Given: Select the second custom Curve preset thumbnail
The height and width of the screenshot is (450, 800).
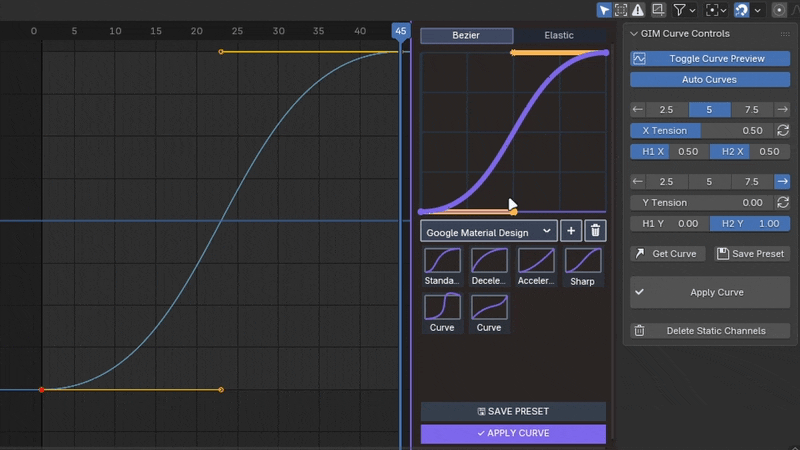Looking at the screenshot, I should (x=489, y=312).
